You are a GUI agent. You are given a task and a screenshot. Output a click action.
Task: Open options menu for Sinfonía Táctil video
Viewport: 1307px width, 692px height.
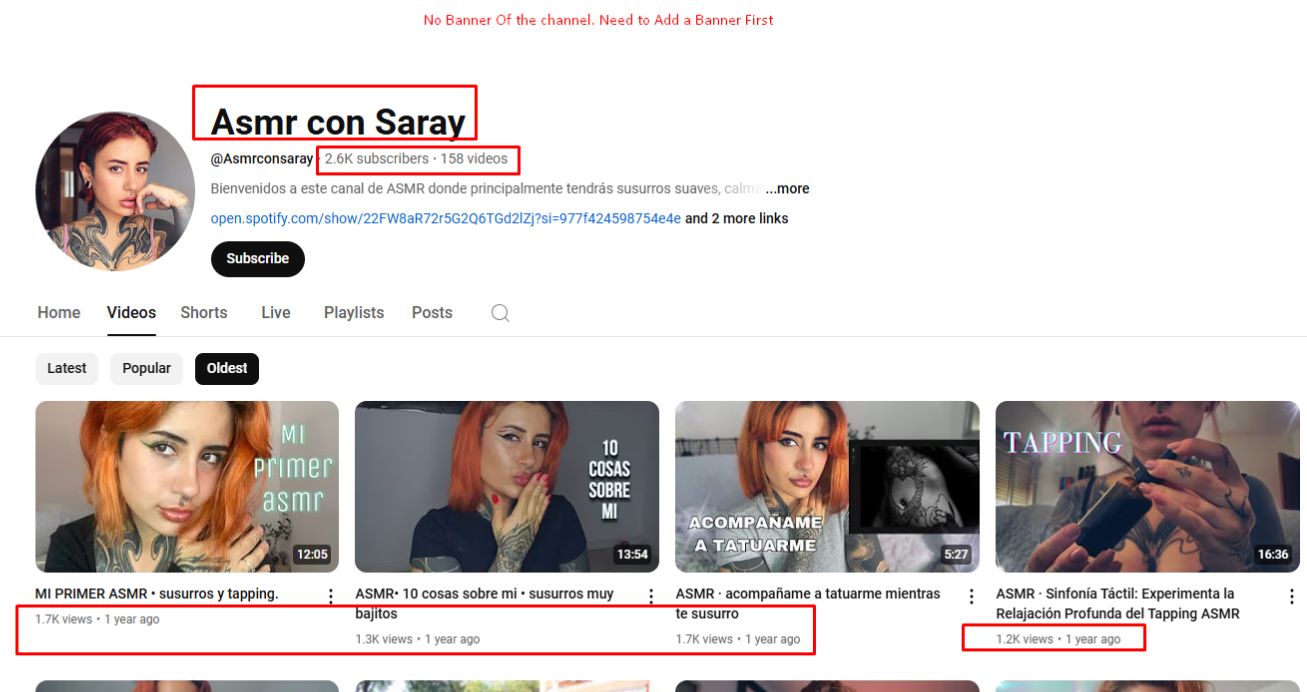tap(1291, 596)
